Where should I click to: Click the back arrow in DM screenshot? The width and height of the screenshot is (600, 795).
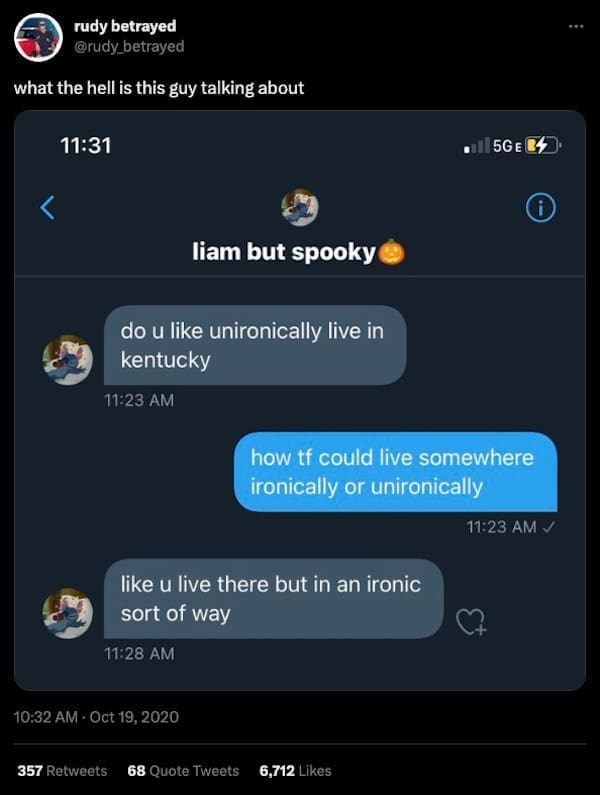coord(46,207)
